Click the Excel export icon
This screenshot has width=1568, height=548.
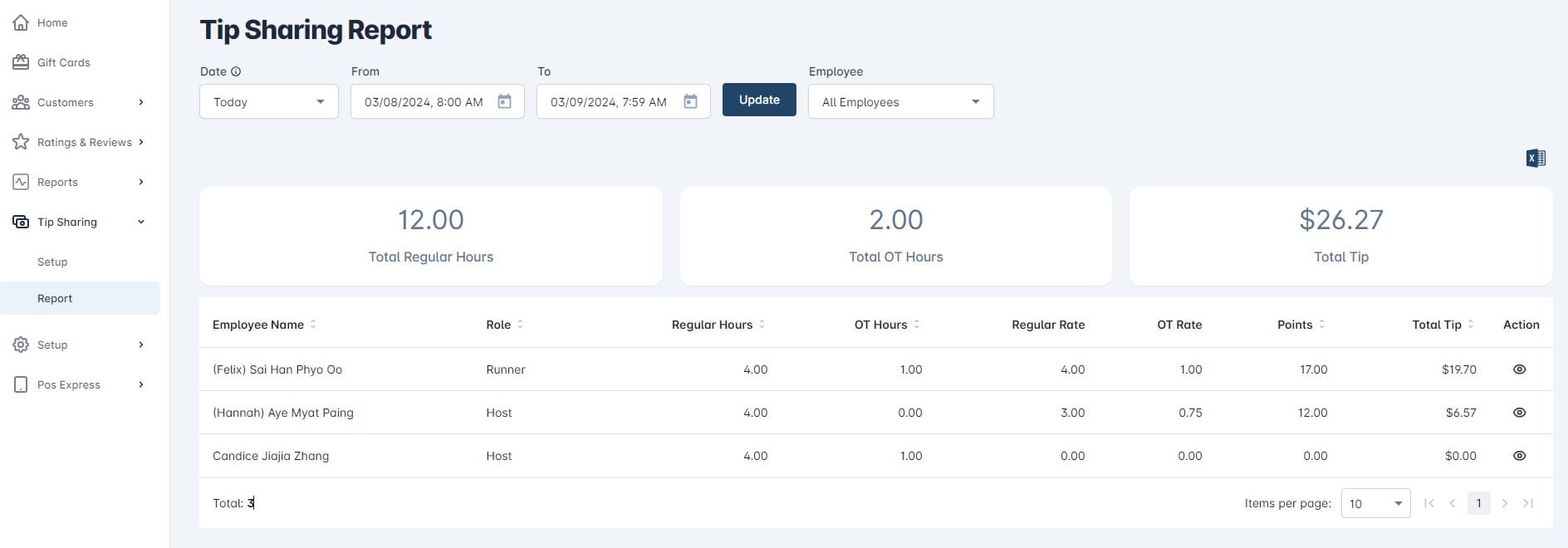(1535, 158)
